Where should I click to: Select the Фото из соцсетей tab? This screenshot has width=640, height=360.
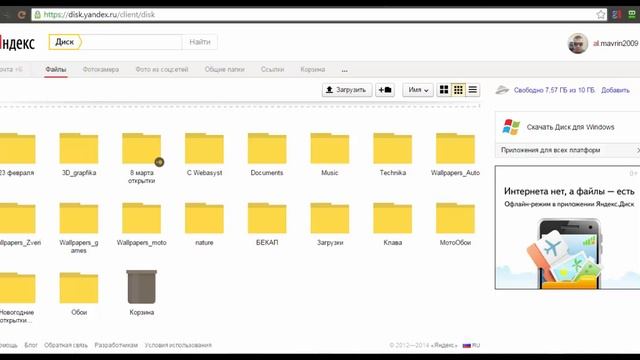[x=162, y=69]
